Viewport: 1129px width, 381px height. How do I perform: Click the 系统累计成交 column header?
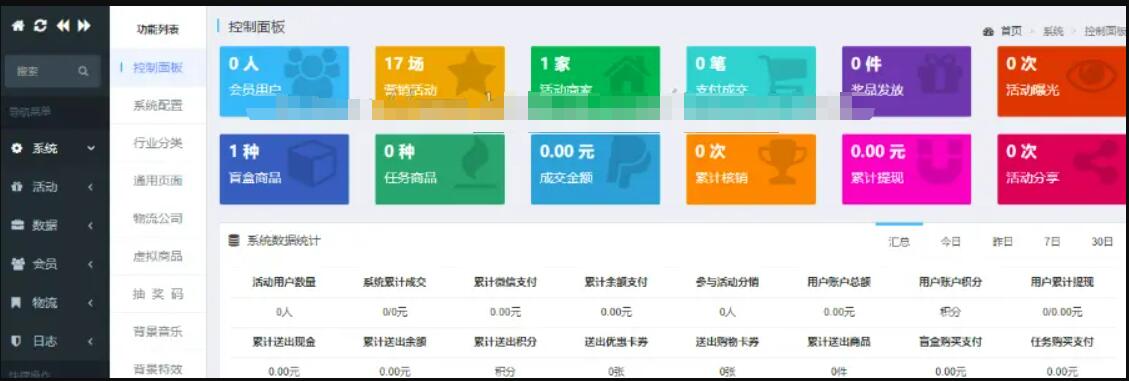tap(395, 282)
